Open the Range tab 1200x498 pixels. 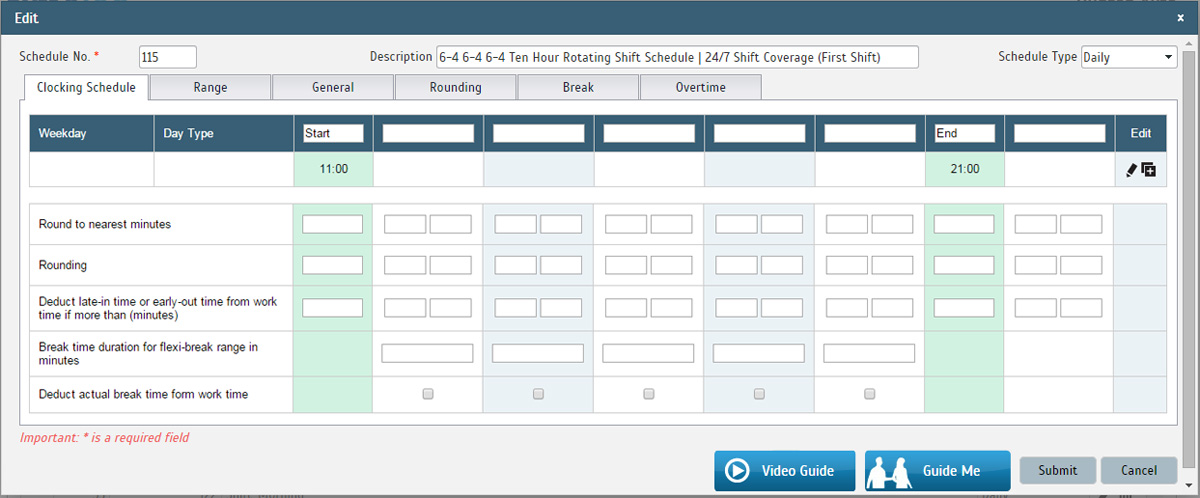click(210, 87)
